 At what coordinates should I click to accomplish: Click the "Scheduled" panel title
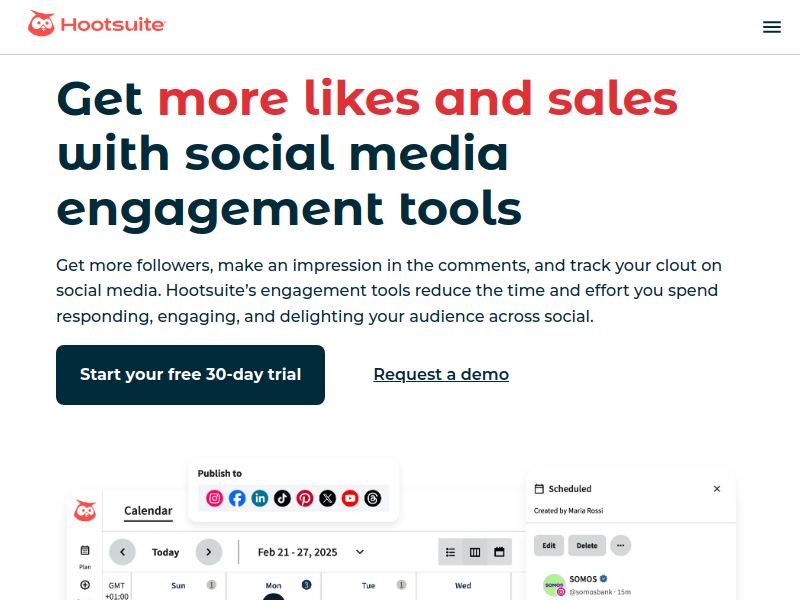[570, 489]
